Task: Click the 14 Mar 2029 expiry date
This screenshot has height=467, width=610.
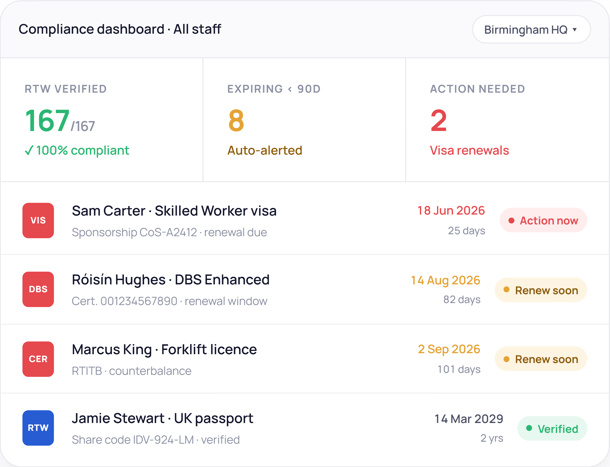Action: (469, 419)
